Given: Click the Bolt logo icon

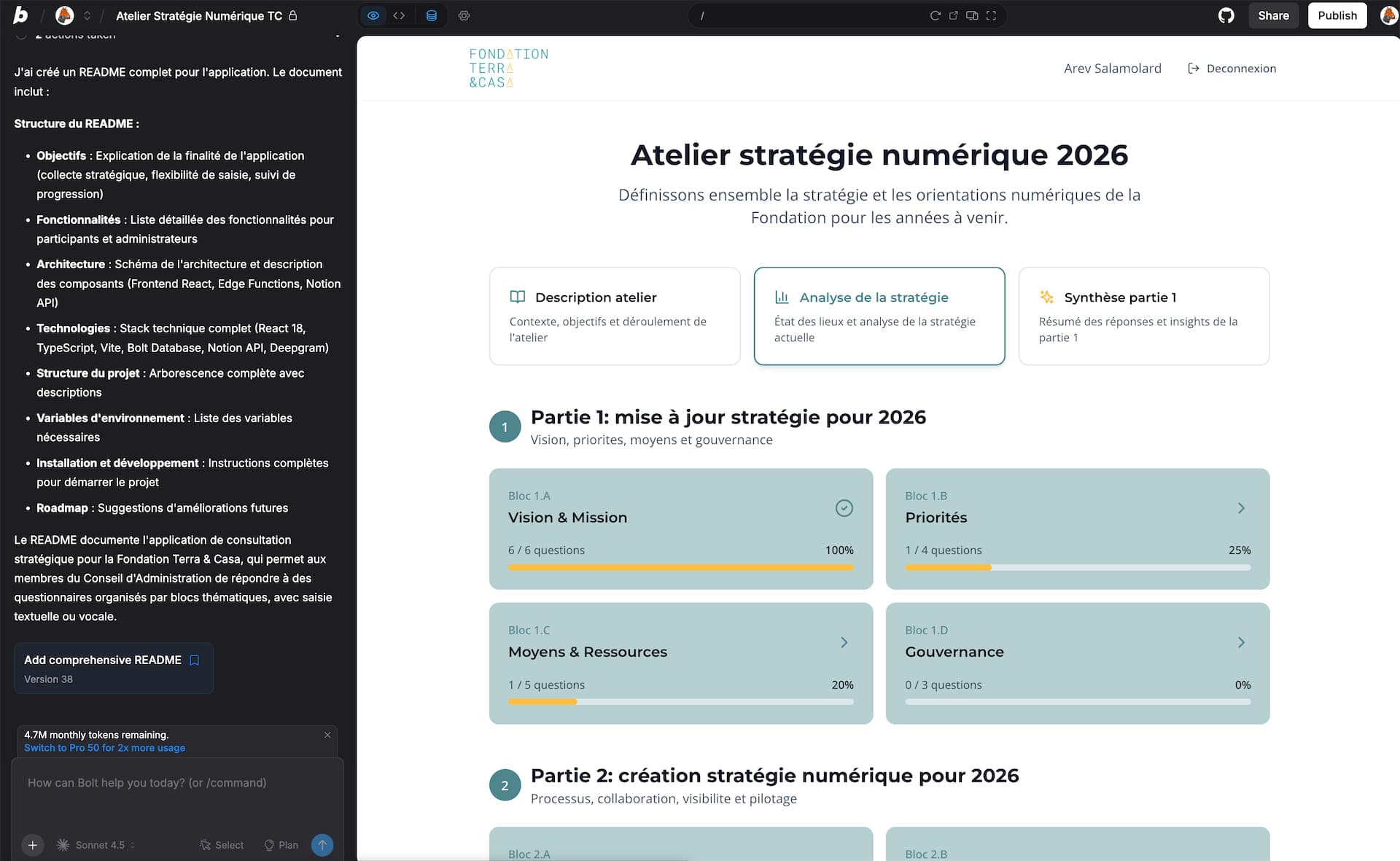Looking at the screenshot, I should click(20, 15).
